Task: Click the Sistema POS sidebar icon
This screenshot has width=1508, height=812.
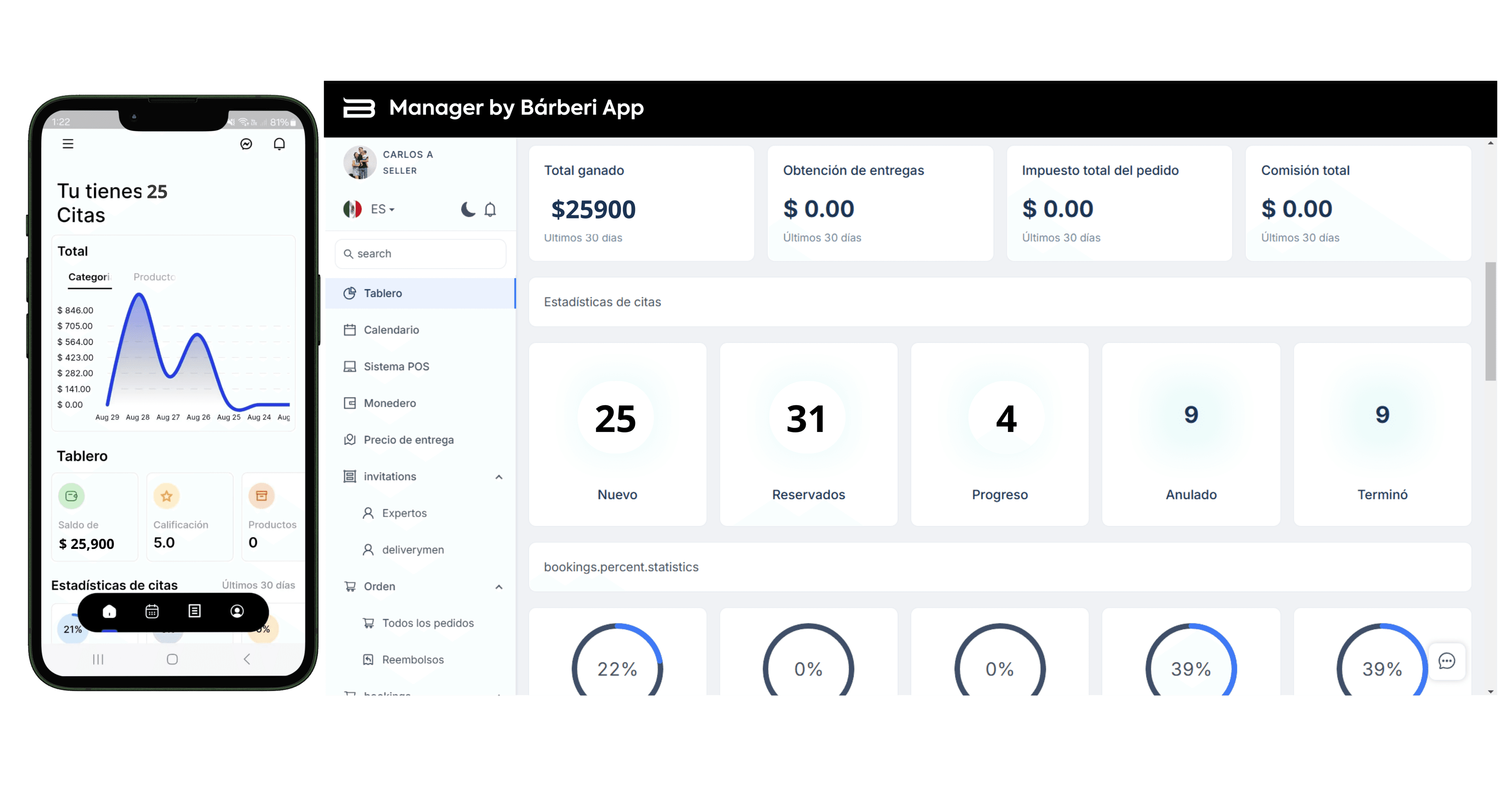Action: tap(350, 366)
